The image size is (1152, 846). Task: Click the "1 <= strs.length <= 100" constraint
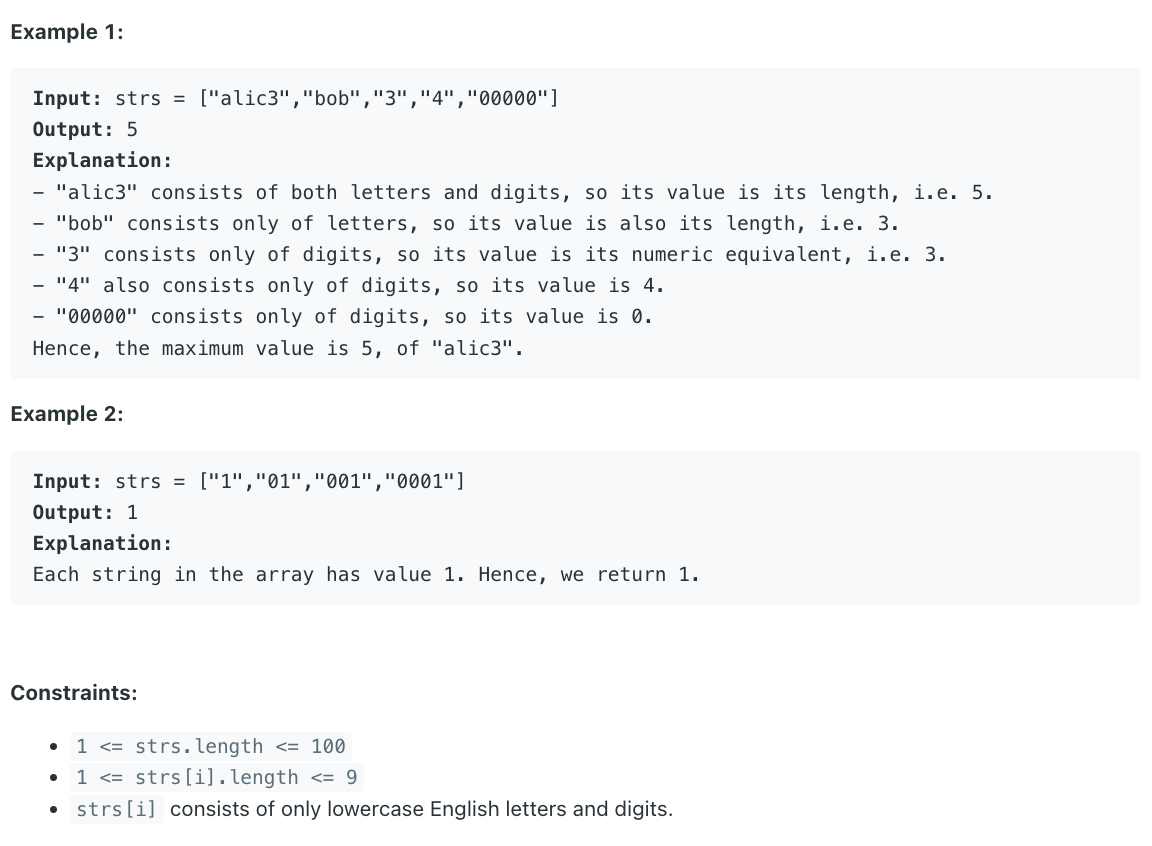click(x=211, y=746)
